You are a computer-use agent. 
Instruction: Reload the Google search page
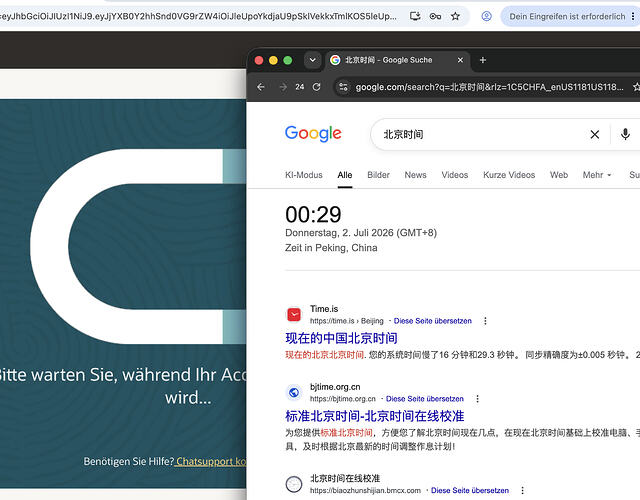click(316, 87)
